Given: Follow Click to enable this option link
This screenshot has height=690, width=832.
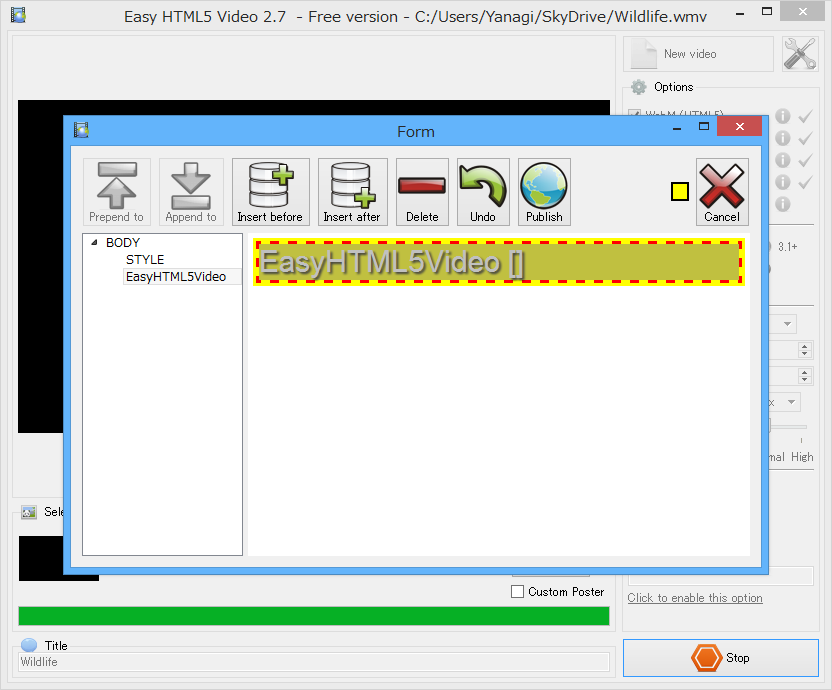Looking at the screenshot, I should pos(695,598).
